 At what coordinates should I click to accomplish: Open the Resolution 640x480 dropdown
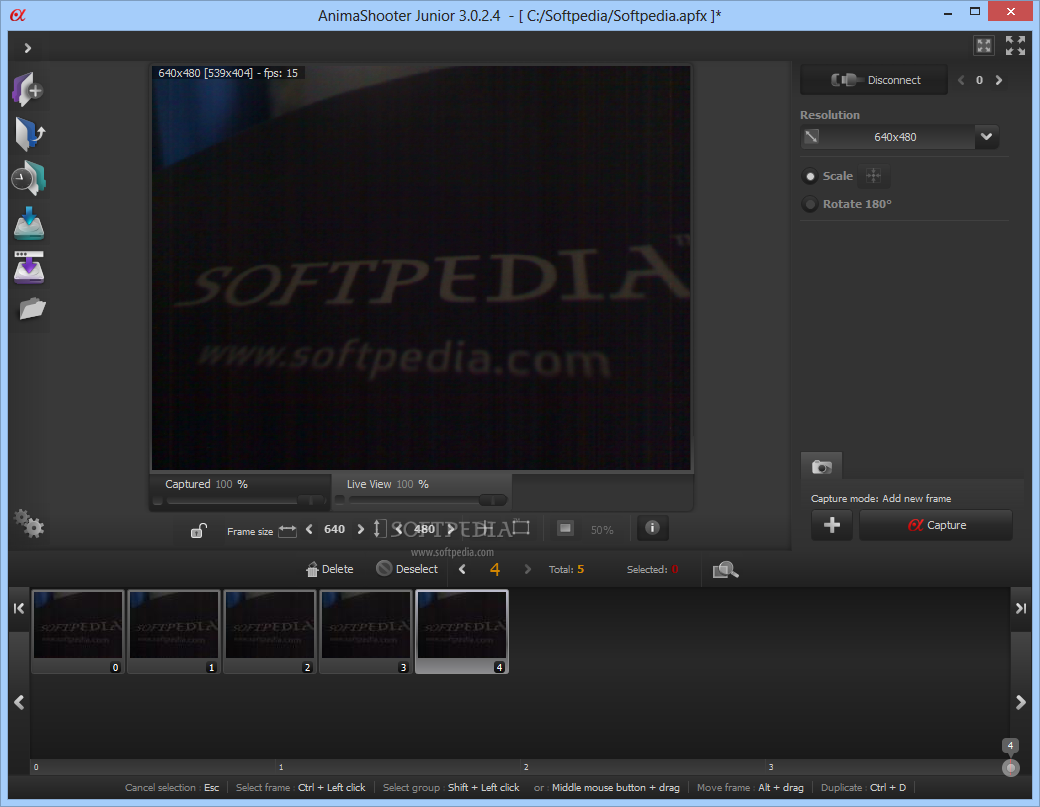(986, 137)
